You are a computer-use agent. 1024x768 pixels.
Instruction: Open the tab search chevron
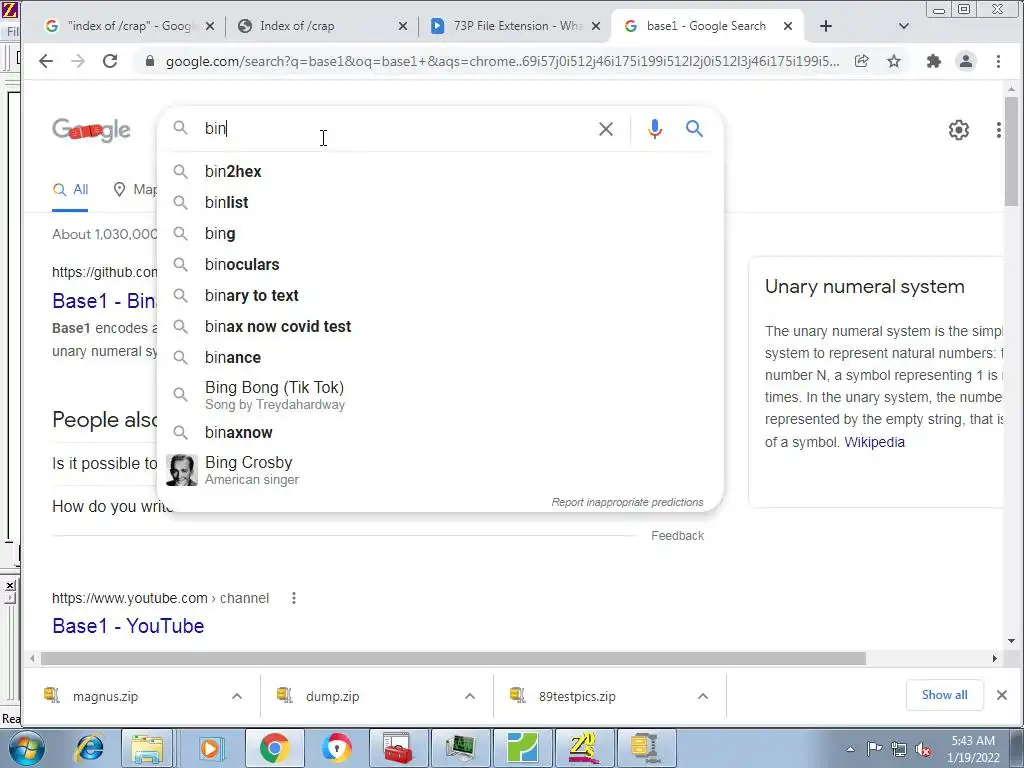click(x=903, y=26)
